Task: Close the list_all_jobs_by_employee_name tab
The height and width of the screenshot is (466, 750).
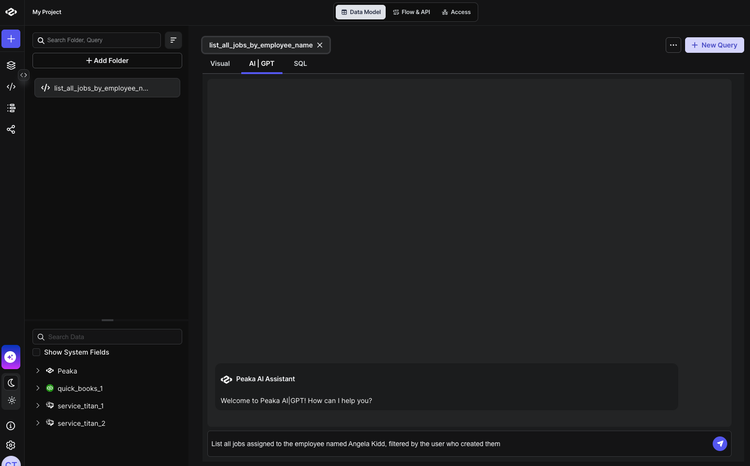Action: (x=320, y=45)
